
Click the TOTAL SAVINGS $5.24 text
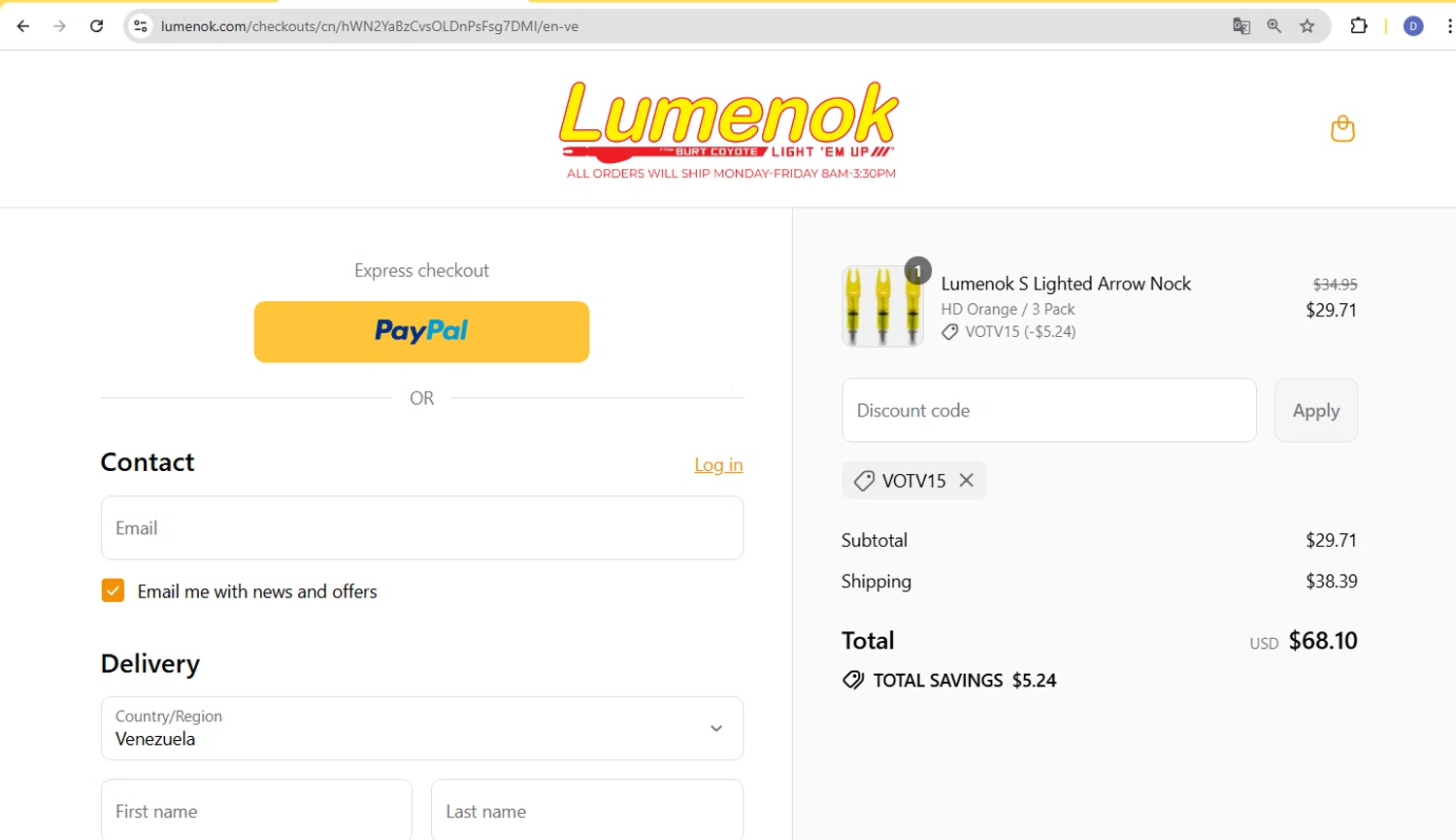coord(965,681)
